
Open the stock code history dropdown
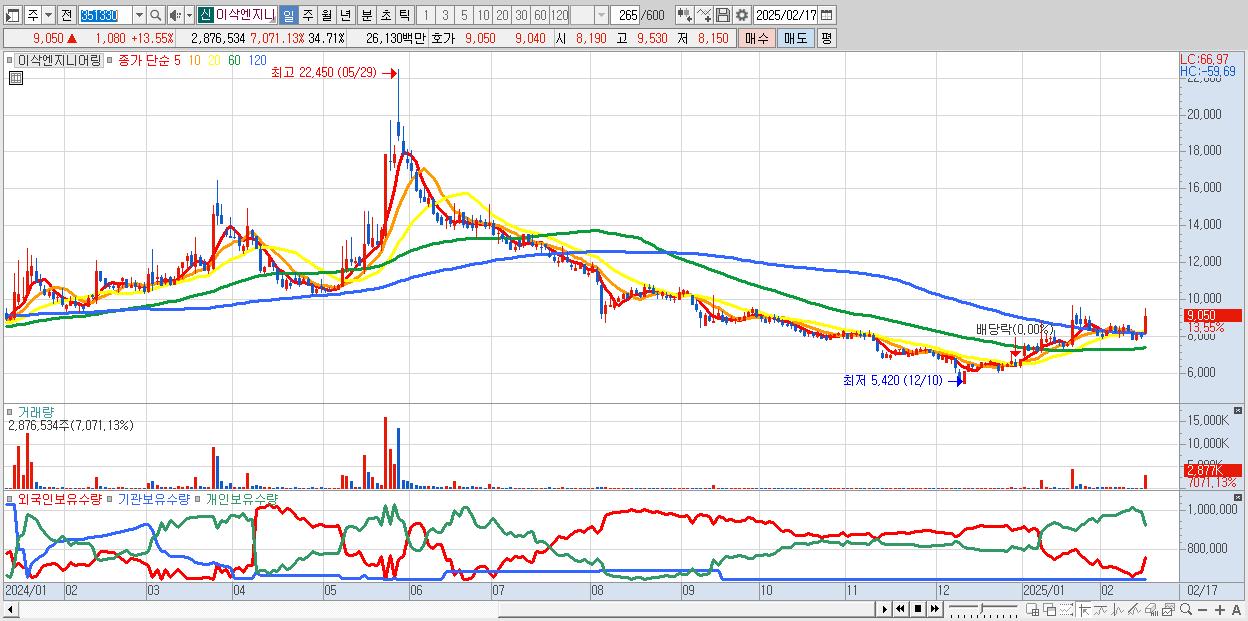tap(139, 15)
